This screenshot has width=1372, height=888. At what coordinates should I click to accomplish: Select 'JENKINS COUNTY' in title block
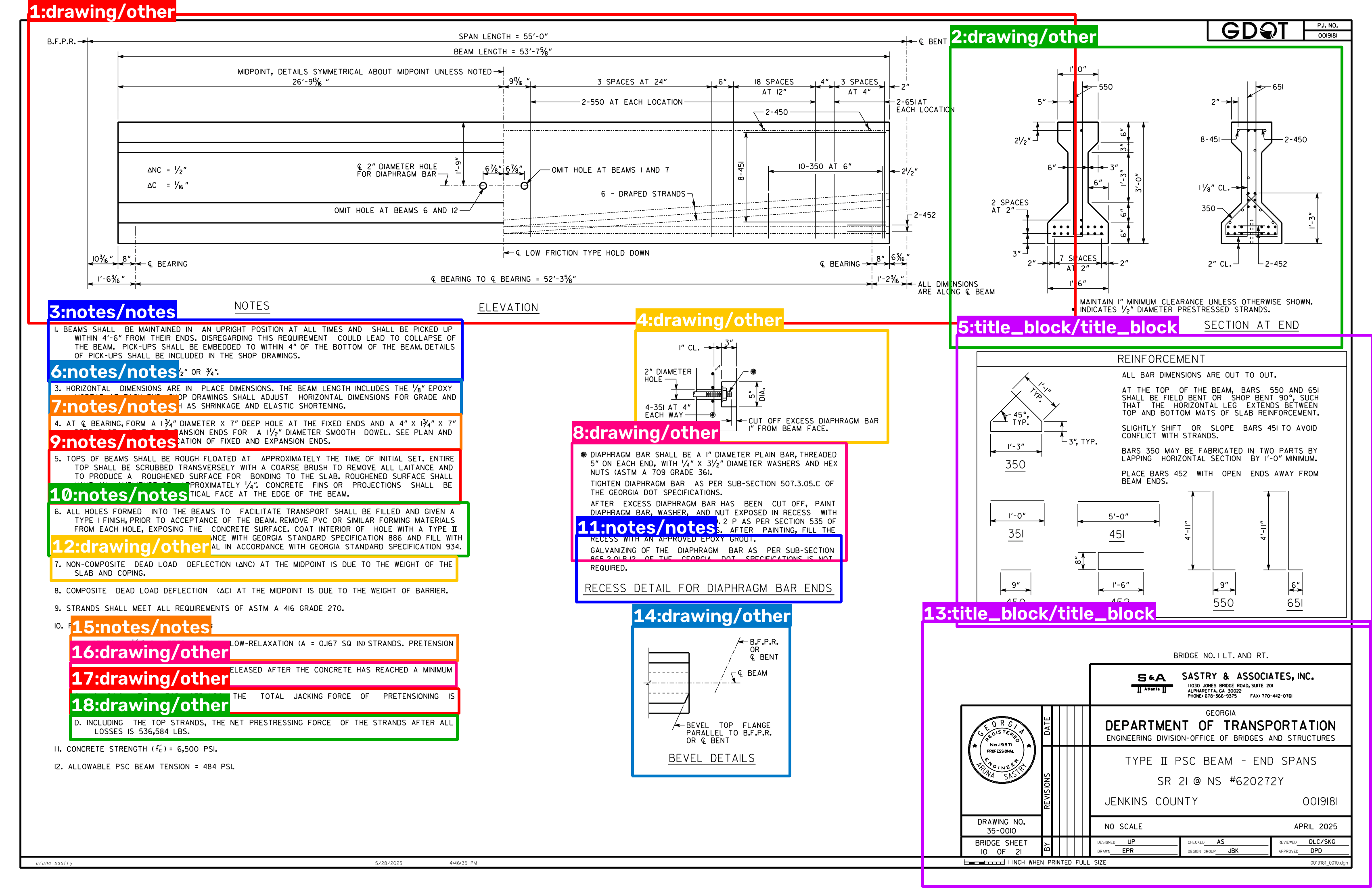click(1150, 802)
